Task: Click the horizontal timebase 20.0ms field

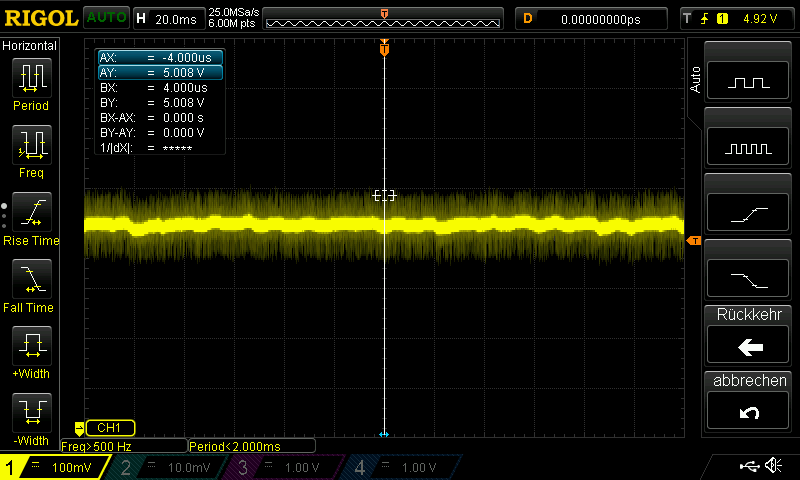Action: tap(168, 19)
